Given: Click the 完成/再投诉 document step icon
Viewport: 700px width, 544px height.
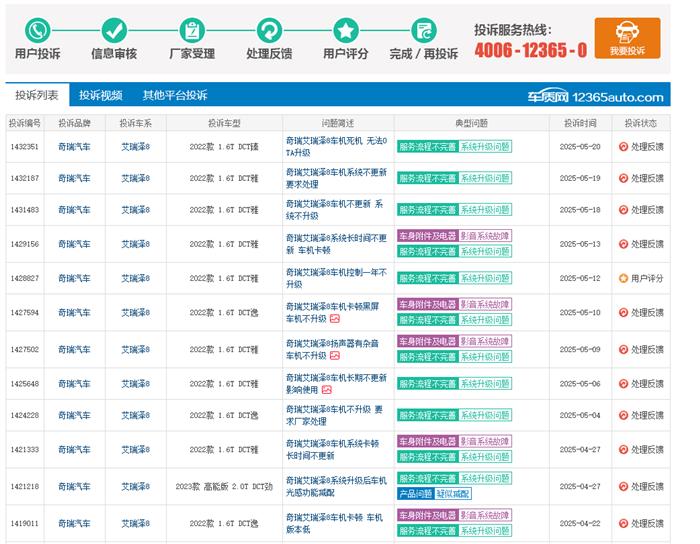Looking at the screenshot, I should click(424, 30).
